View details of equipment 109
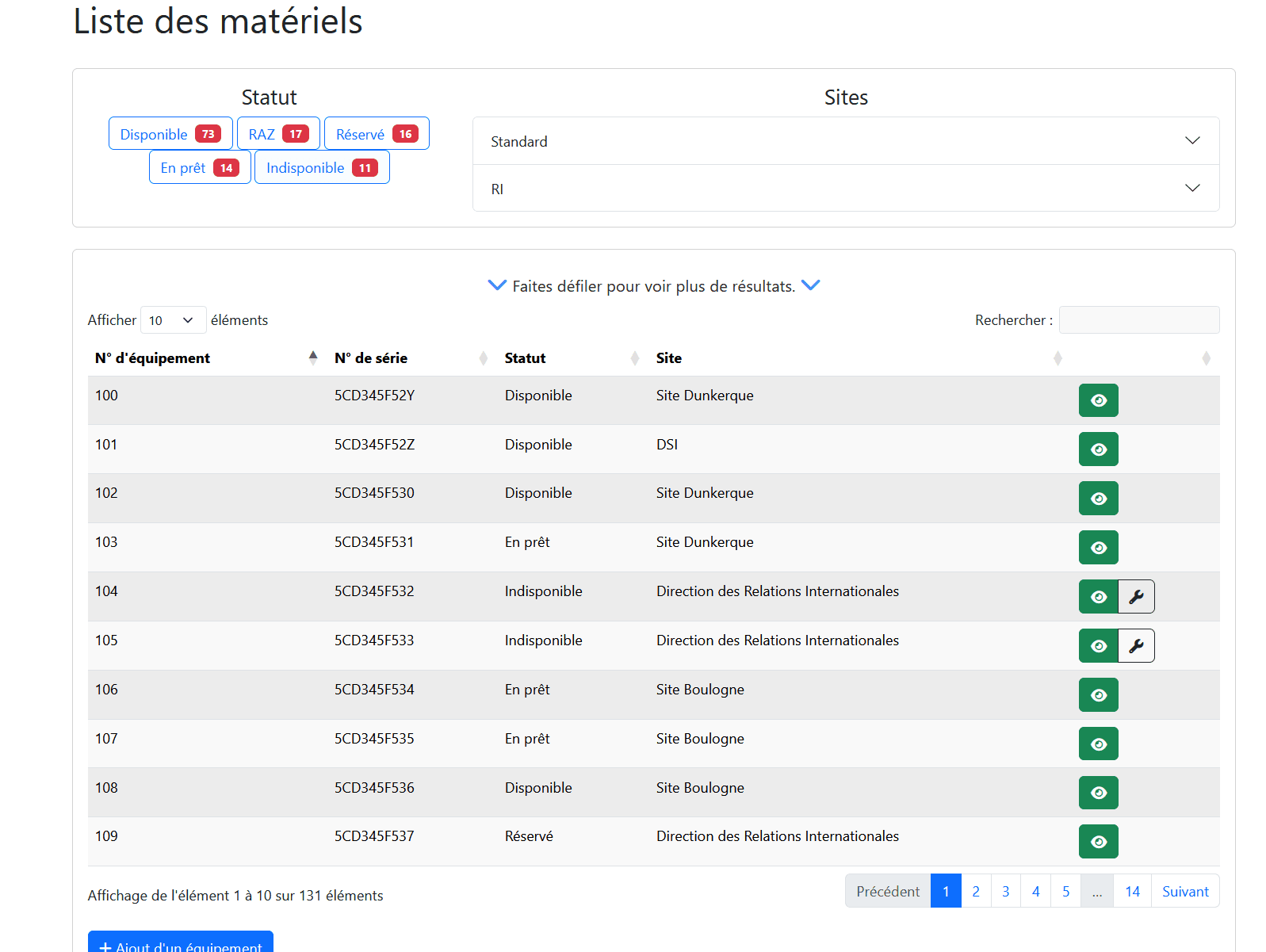 pos(1098,842)
